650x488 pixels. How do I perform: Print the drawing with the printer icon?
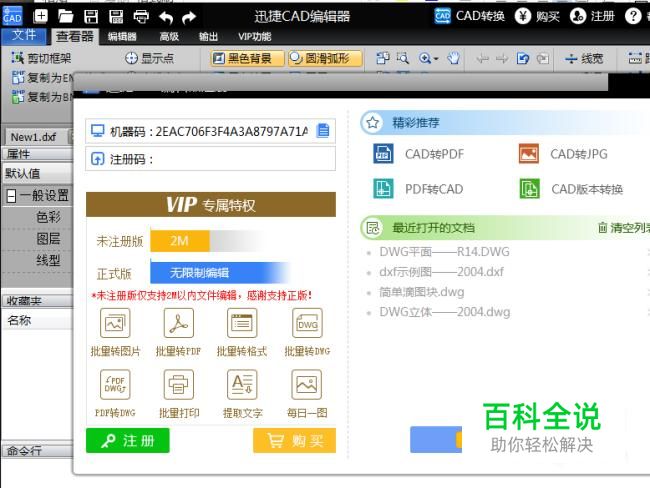141,17
